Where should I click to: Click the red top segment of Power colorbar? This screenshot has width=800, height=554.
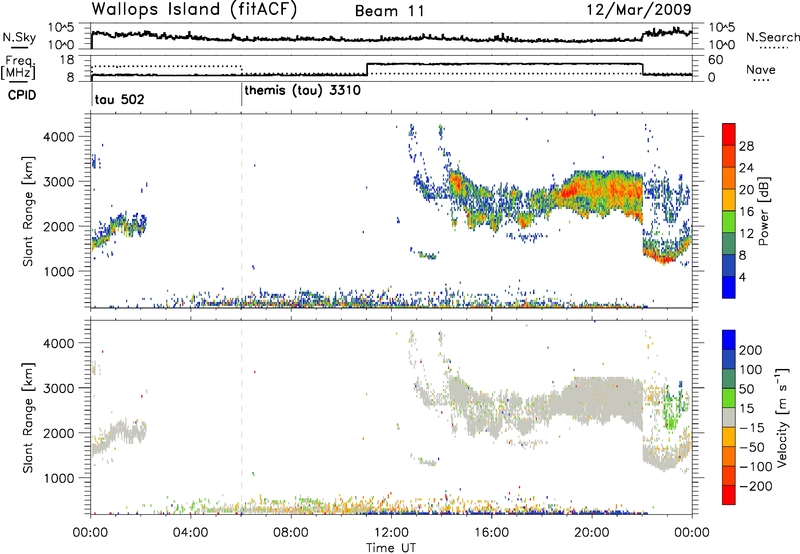pyautogui.click(x=729, y=134)
